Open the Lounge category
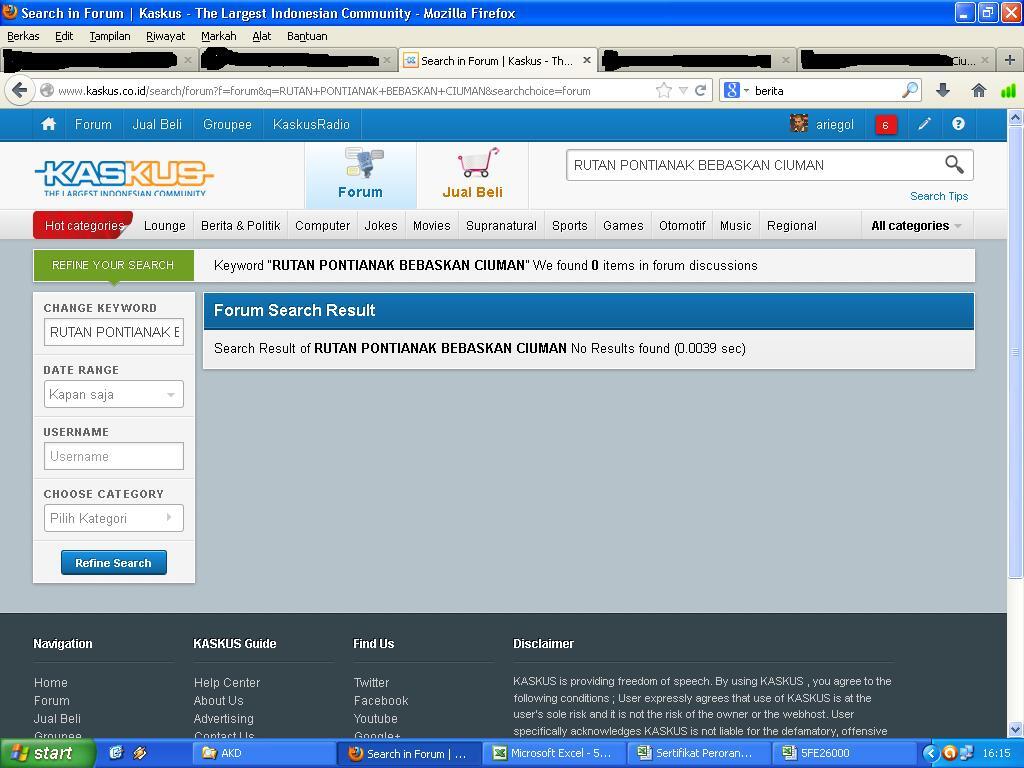Image resolution: width=1024 pixels, height=768 pixels. point(165,225)
